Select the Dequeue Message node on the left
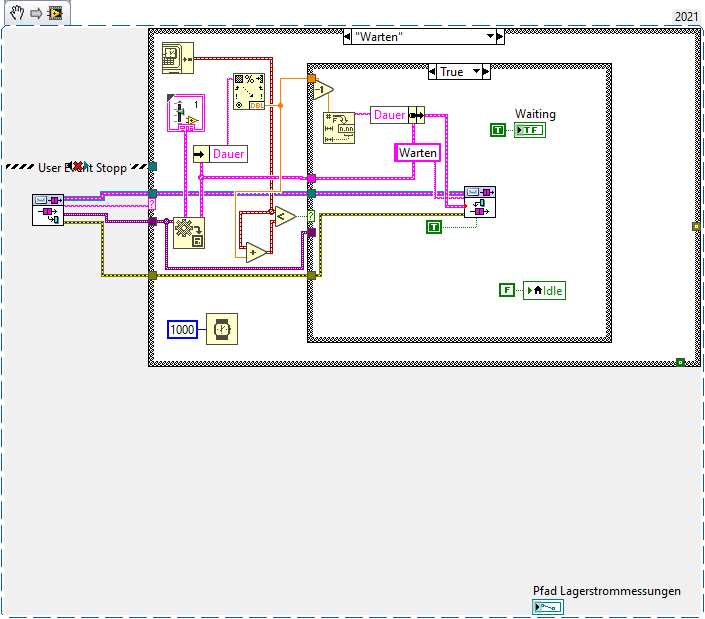 pos(48,210)
